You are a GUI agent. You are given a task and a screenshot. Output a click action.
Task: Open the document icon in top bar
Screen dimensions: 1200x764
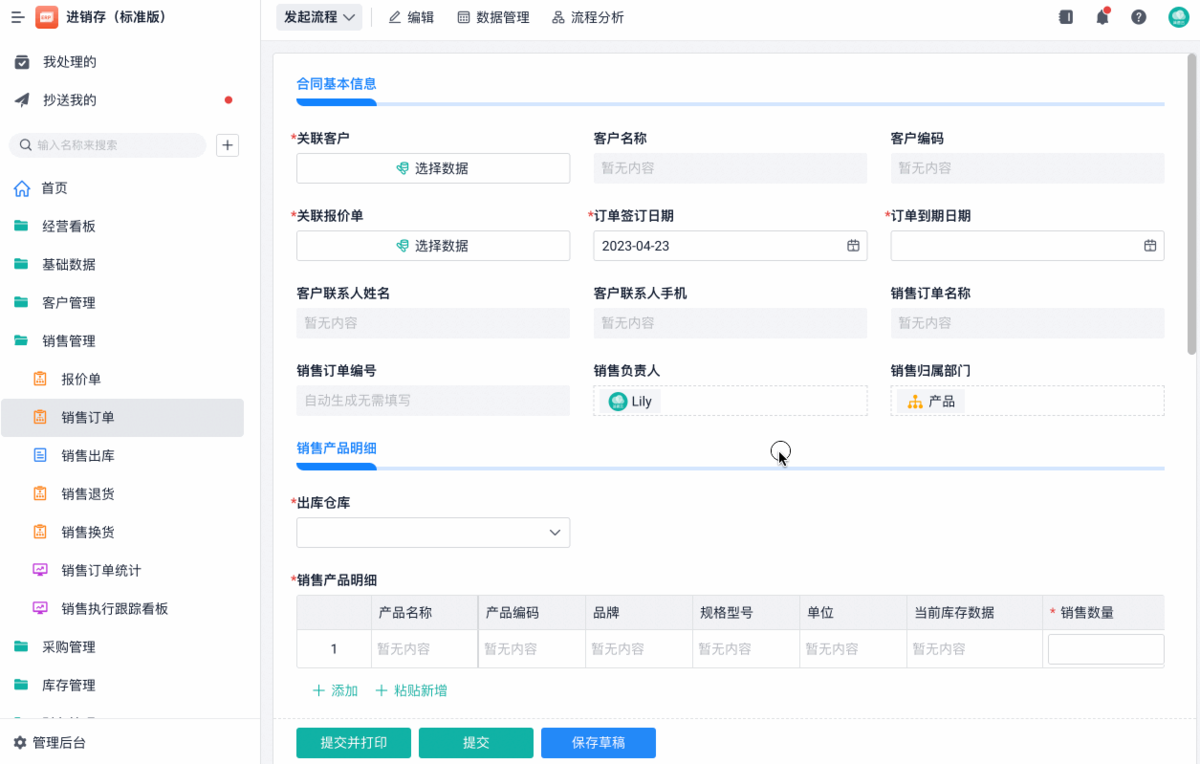(1066, 17)
